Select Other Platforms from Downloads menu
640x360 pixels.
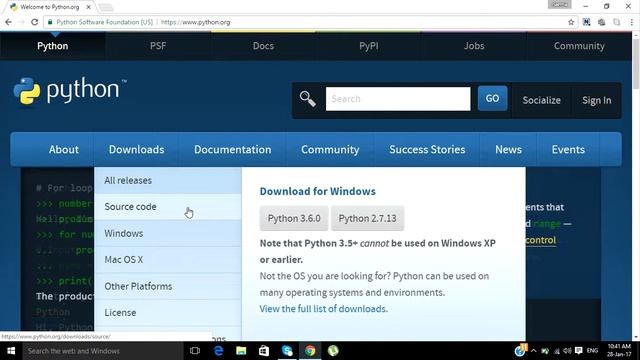[168, 286]
